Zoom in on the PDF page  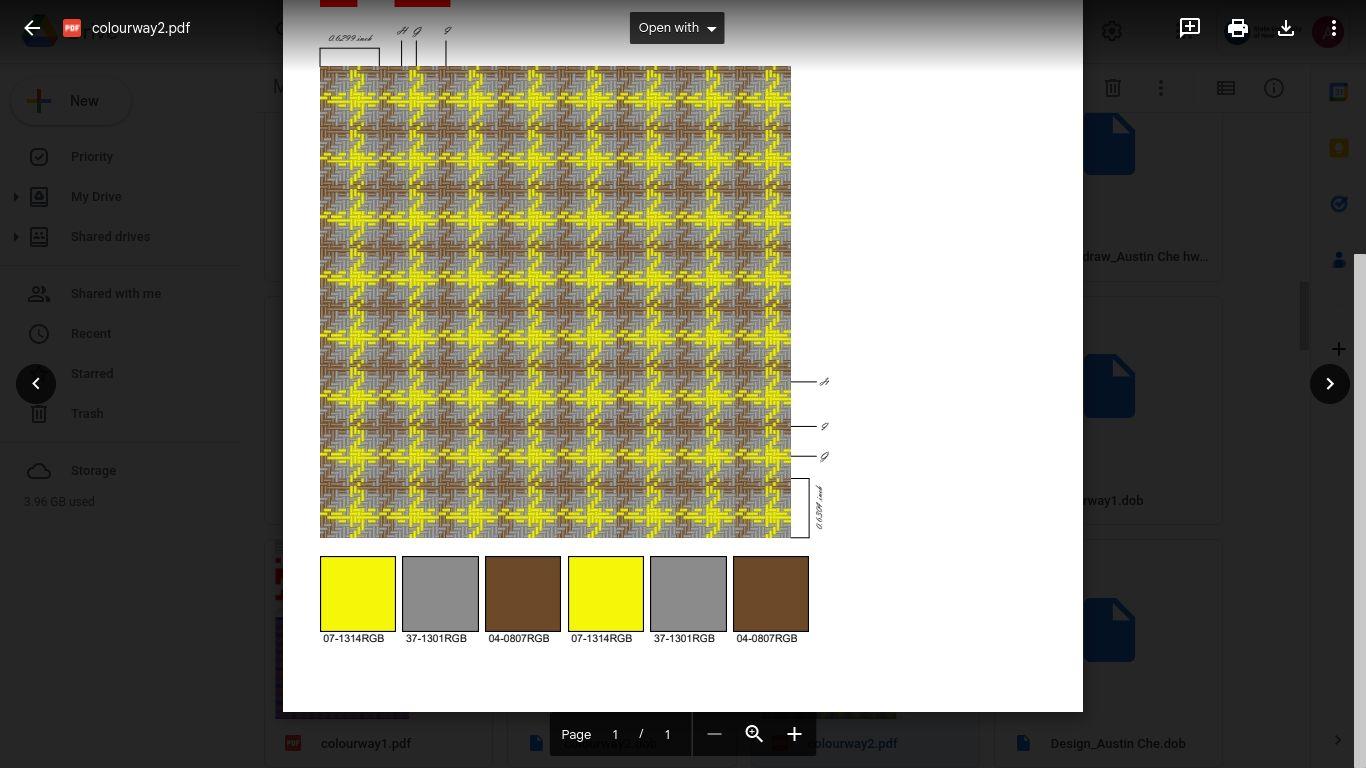pos(794,734)
